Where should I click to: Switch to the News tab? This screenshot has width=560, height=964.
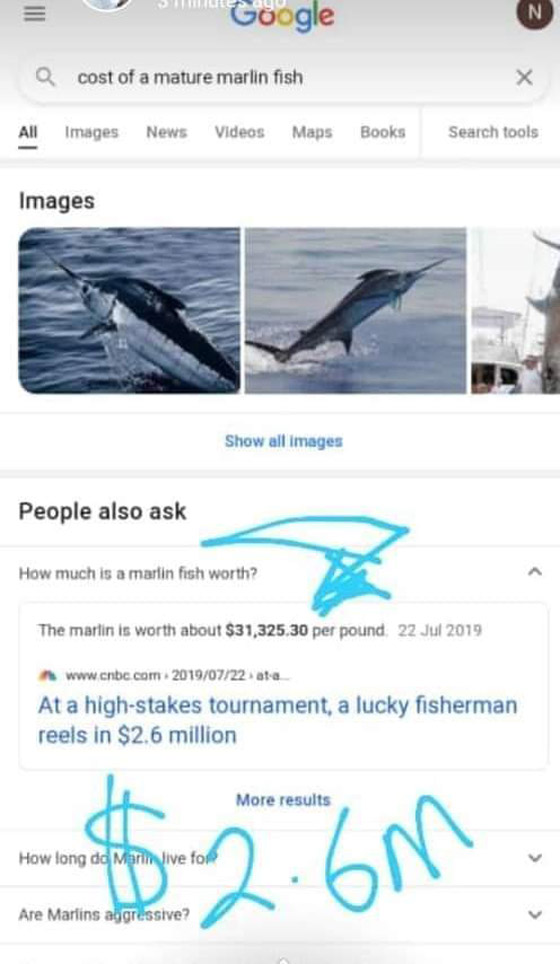167,132
